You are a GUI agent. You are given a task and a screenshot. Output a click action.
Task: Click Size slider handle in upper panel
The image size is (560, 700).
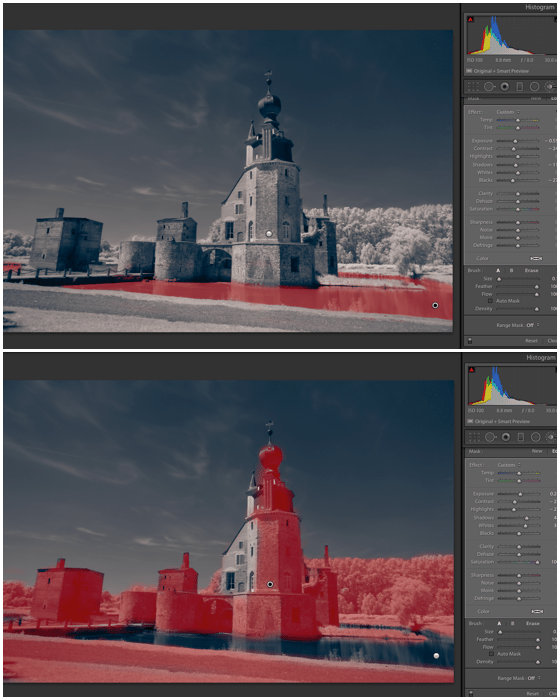499,279
